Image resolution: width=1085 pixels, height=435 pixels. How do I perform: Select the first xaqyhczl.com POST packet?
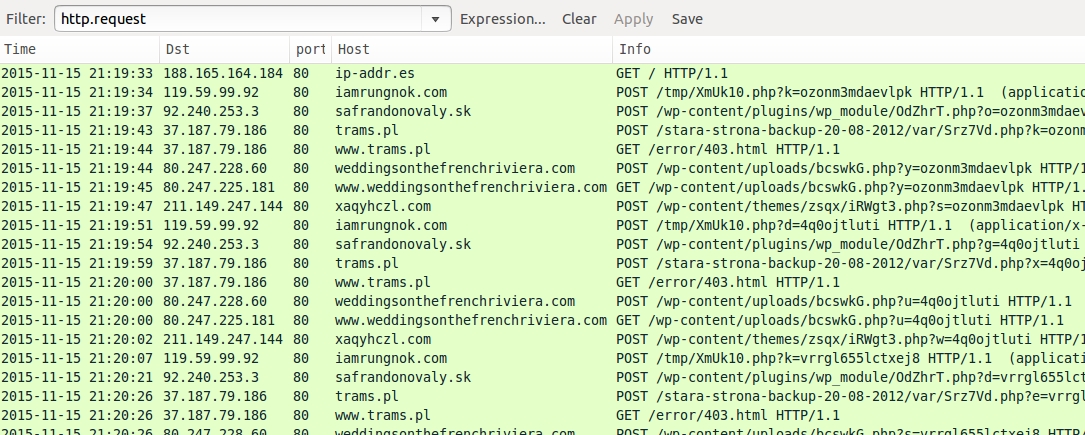(383, 206)
